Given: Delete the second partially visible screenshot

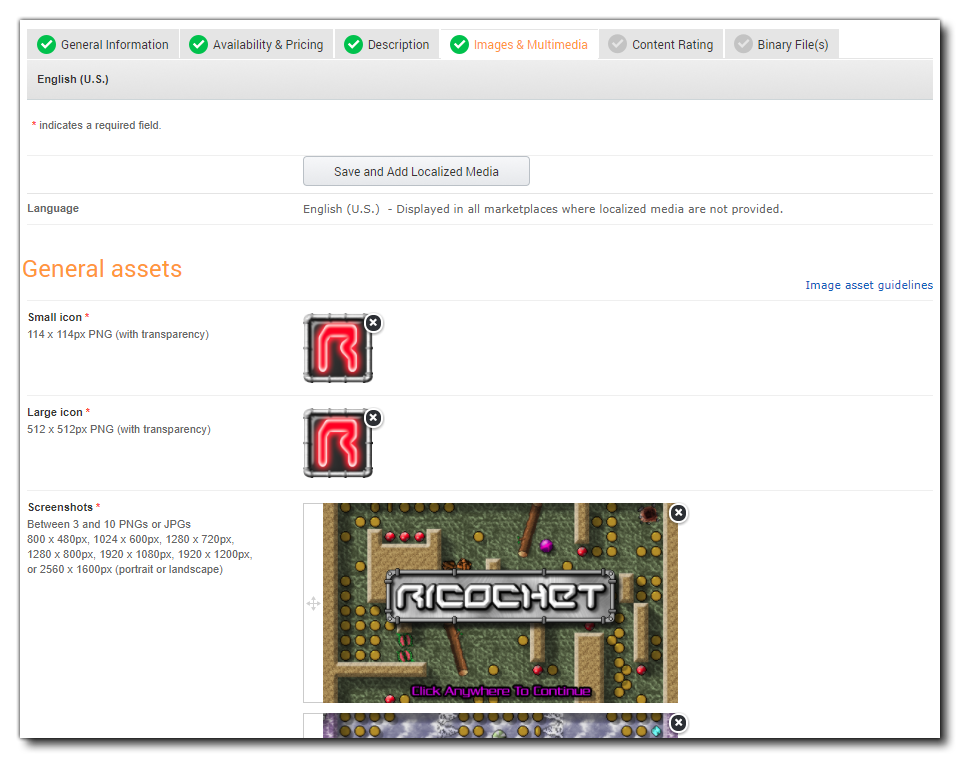Looking at the screenshot, I should pyautogui.click(x=678, y=722).
